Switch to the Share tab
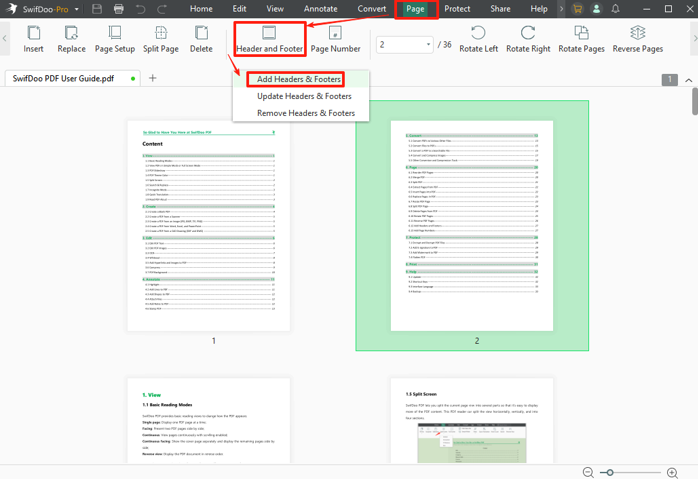The height and width of the screenshot is (479, 698). click(500, 9)
